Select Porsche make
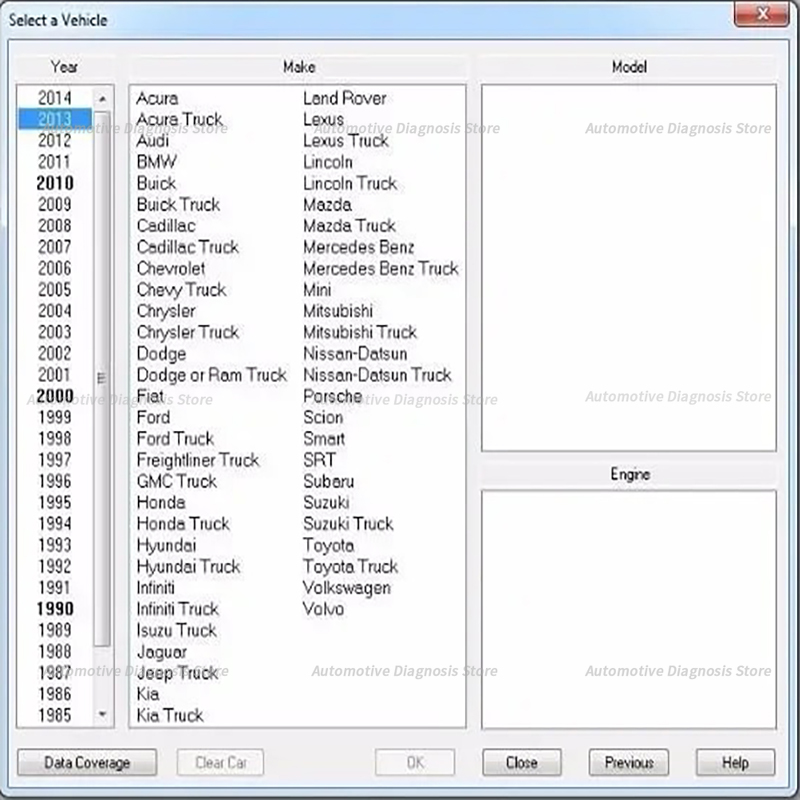 (x=333, y=396)
